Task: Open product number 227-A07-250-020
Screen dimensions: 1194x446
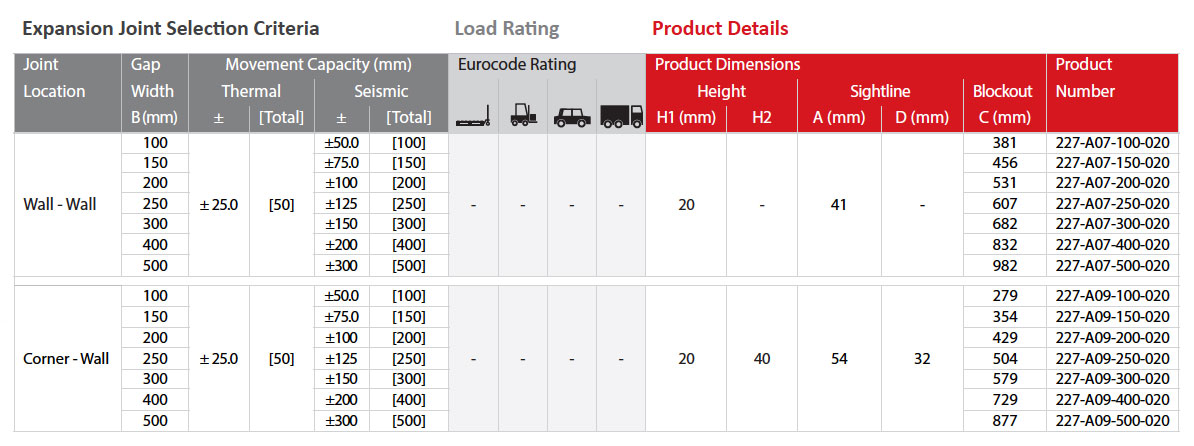Action: [1113, 204]
